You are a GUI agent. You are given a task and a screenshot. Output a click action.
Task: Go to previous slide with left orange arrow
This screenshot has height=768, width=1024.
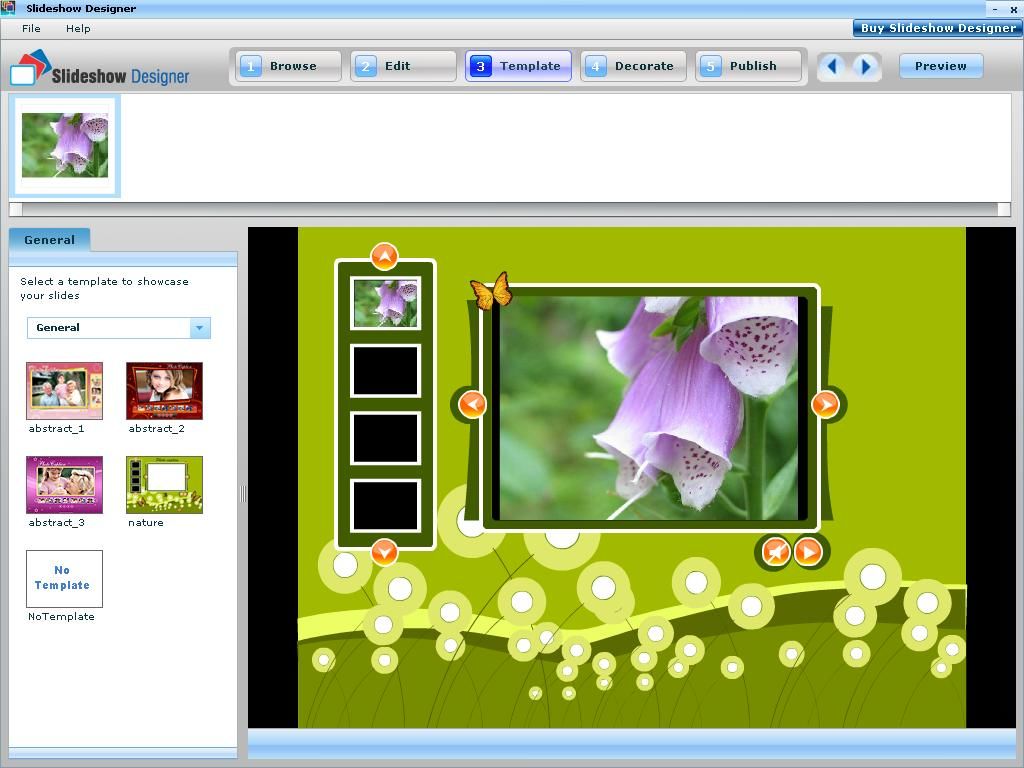click(472, 404)
